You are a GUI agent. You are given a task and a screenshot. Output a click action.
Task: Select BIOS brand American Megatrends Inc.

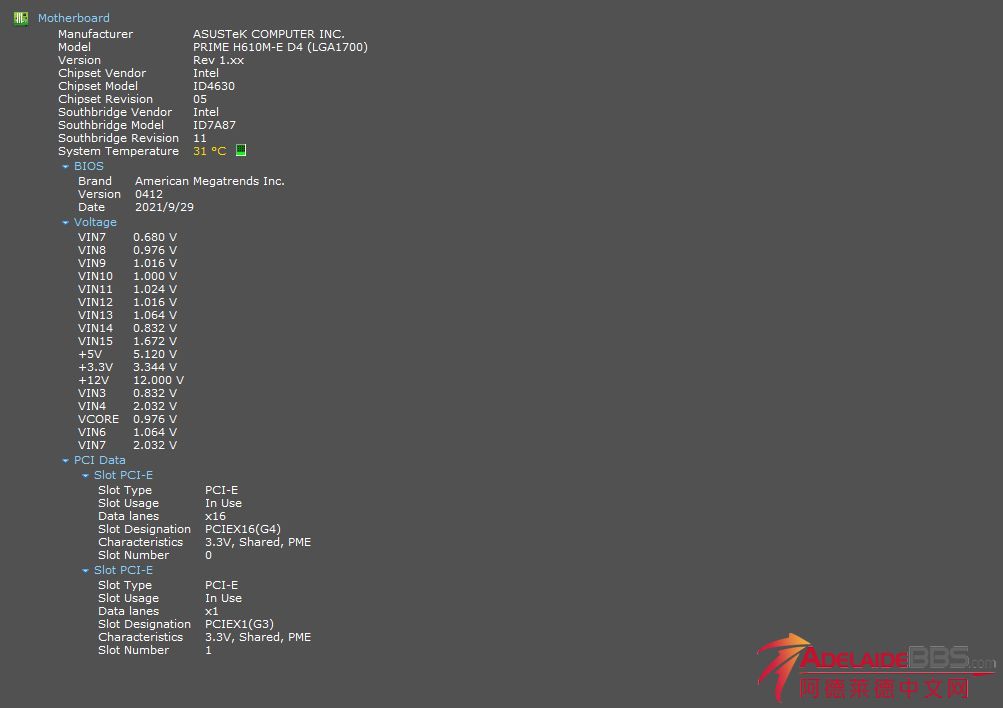click(210, 181)
